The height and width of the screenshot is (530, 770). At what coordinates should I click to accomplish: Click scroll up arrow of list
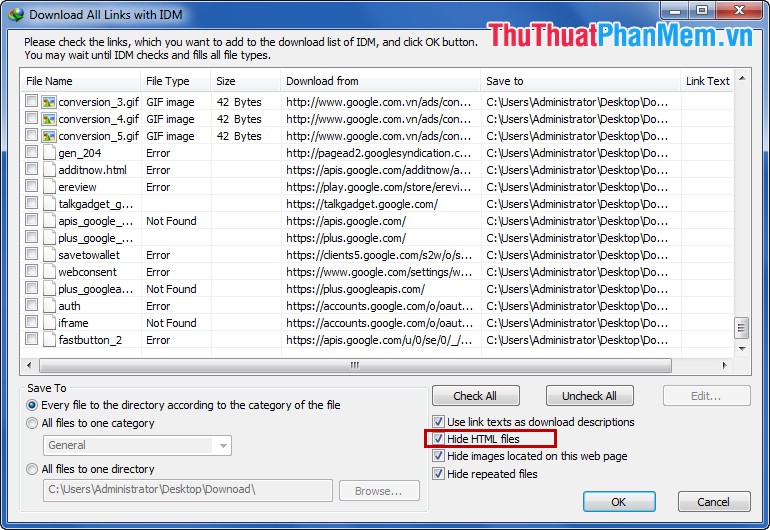tap(742, 79)
